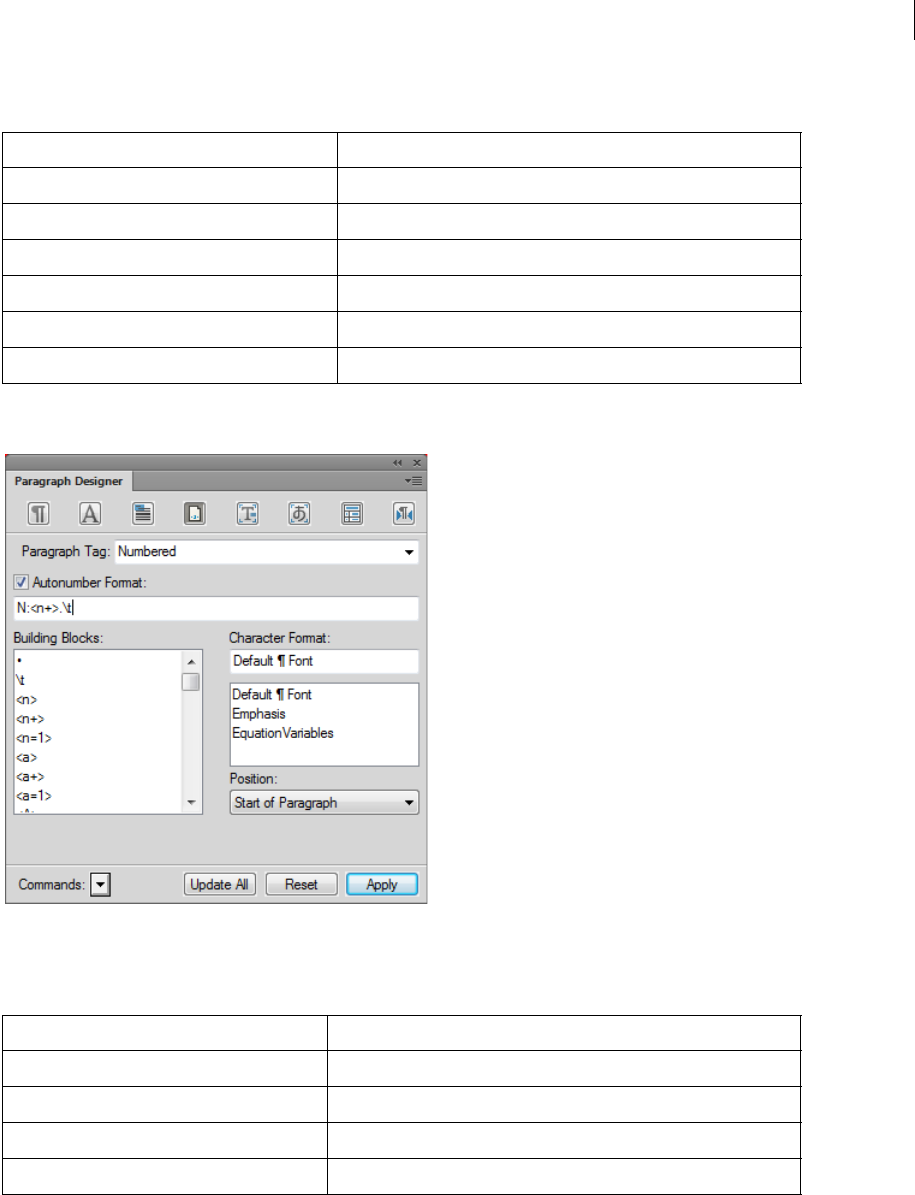
Task: Select the Numbering properties icon
Action: 195,514
